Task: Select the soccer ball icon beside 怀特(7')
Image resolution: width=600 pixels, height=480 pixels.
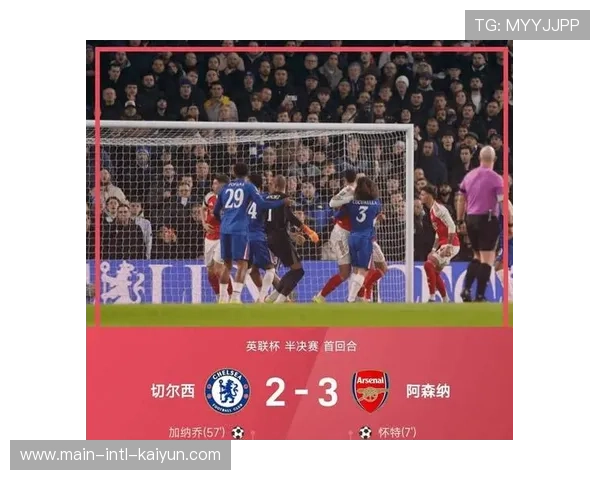Action: click(365, 433)
